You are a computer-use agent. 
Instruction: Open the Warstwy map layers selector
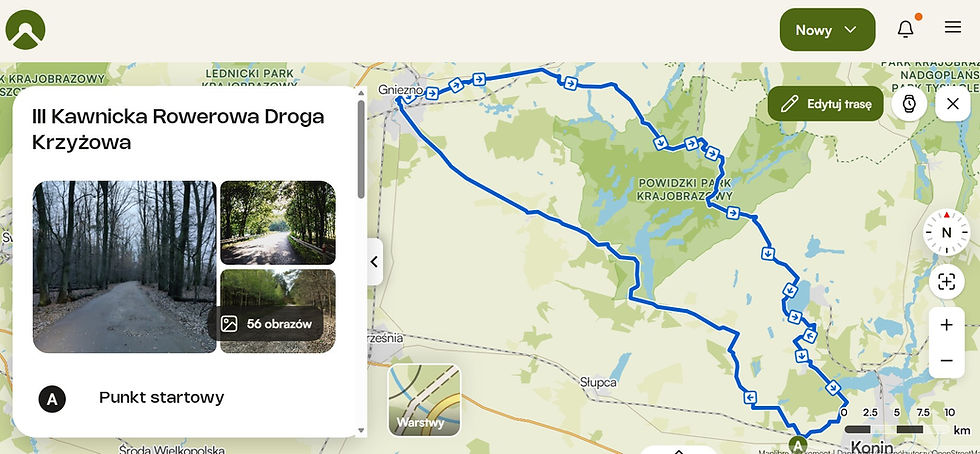(x=424, y=400)
